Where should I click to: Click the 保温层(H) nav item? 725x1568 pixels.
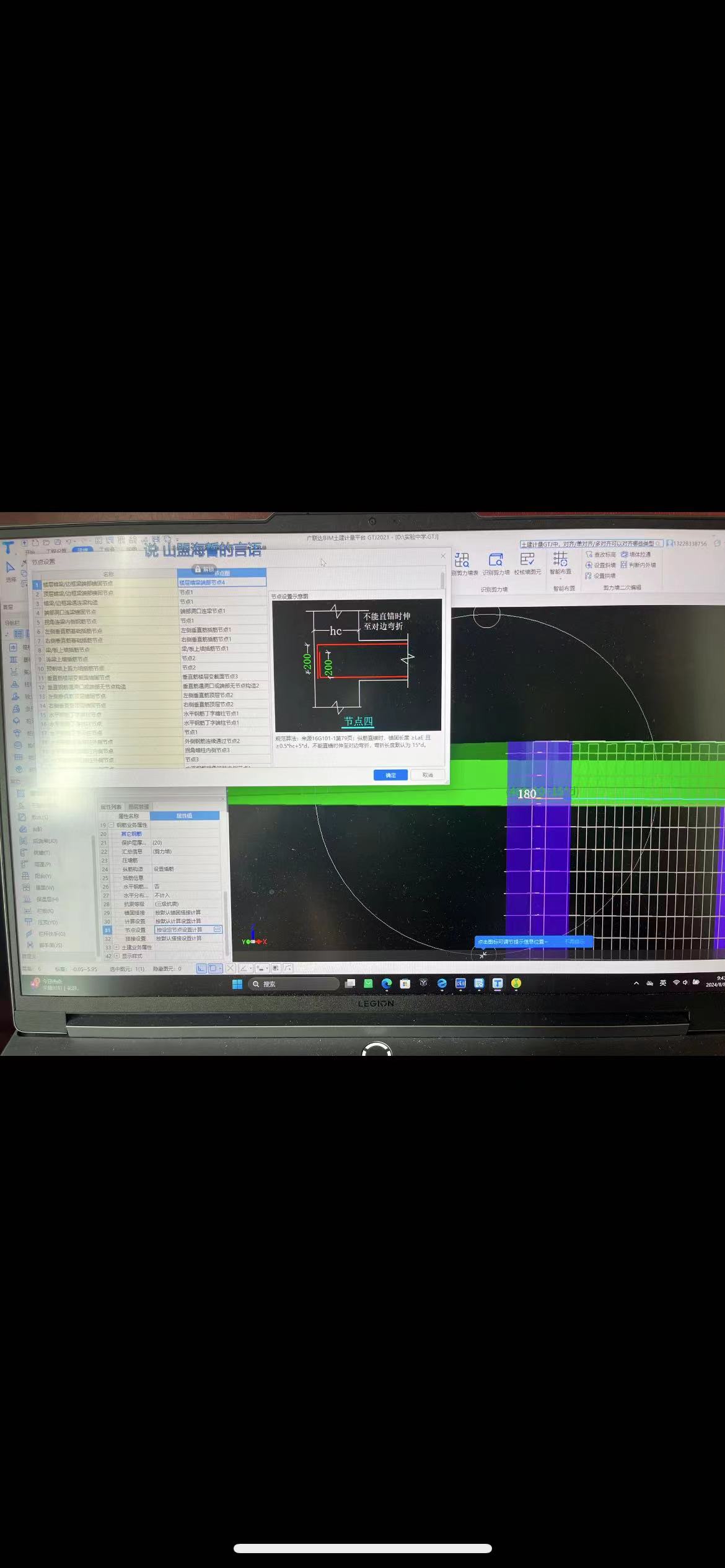click(x=41, y=899)
